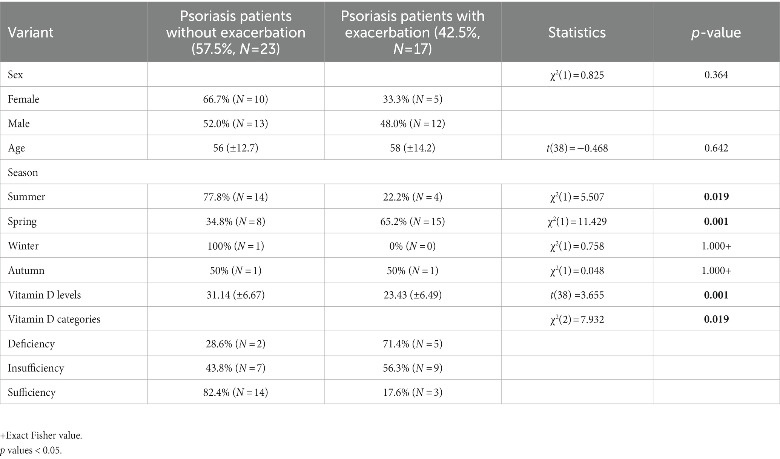Click the "Statistics" column header

click(577, 32)
